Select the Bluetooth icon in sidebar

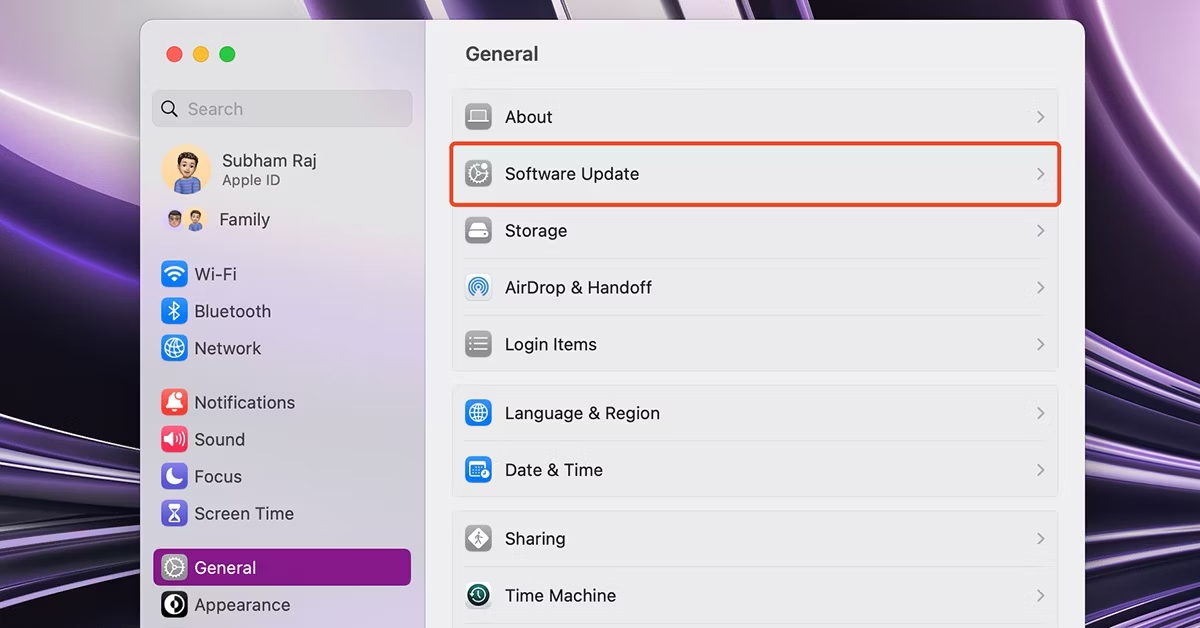[x=174, y=311]
